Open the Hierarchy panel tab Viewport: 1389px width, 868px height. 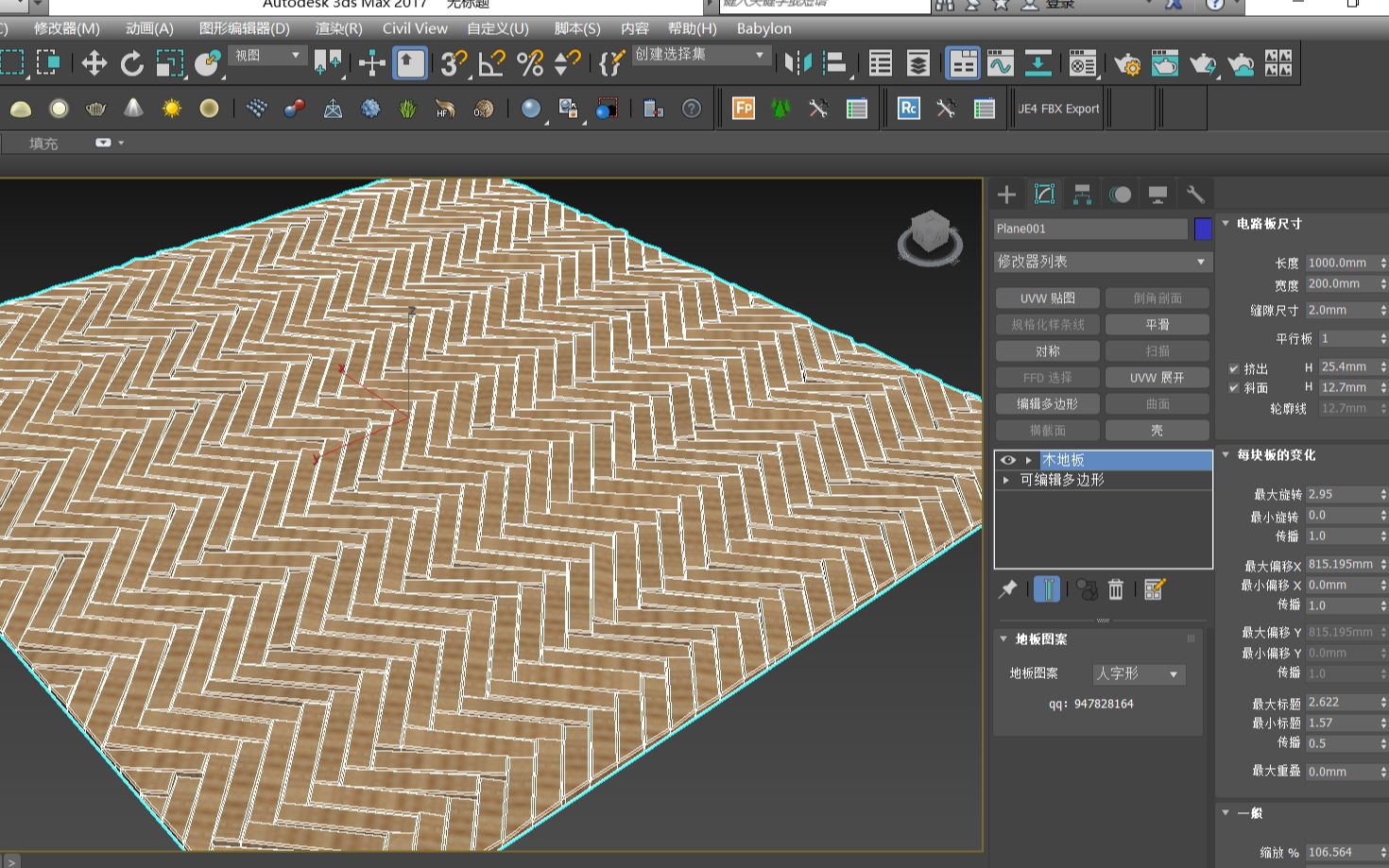point(1082,195)
